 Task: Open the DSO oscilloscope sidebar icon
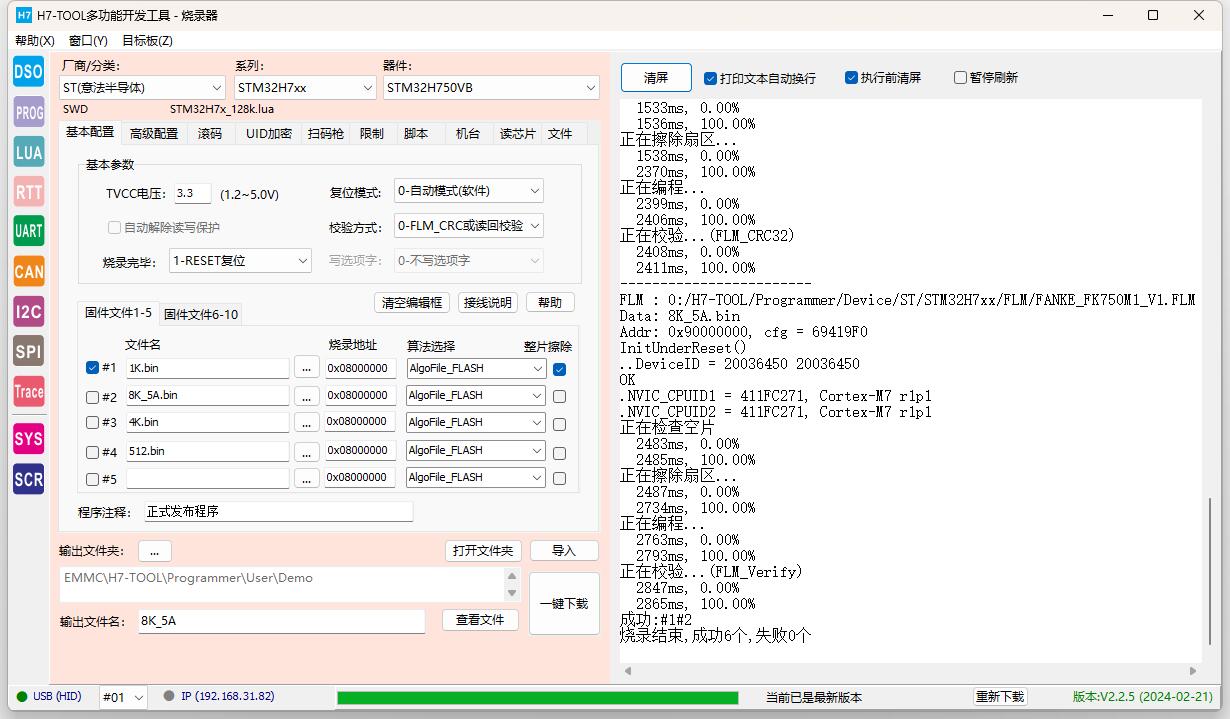pyautogui.click(x=28, y=72)
